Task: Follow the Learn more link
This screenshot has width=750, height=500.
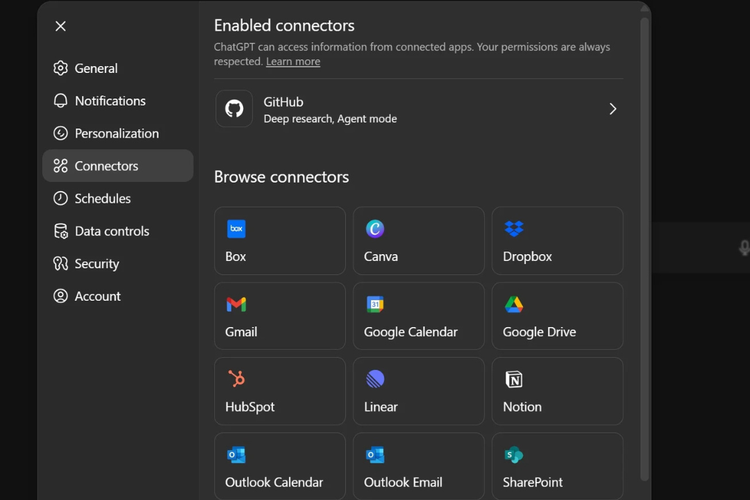Action: [293, 61]
